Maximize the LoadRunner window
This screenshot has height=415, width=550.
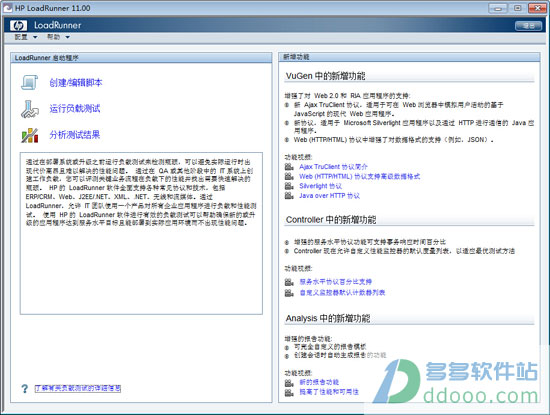point(517,8)
